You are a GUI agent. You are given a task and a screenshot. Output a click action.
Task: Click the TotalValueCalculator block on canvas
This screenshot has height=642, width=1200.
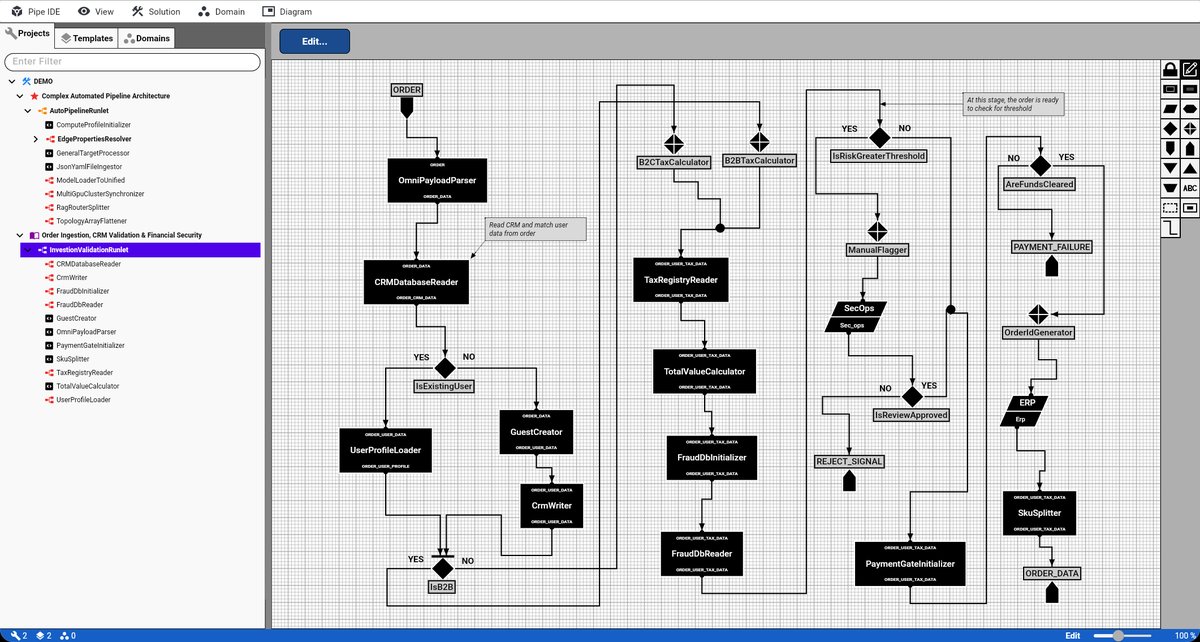[705, 371]
